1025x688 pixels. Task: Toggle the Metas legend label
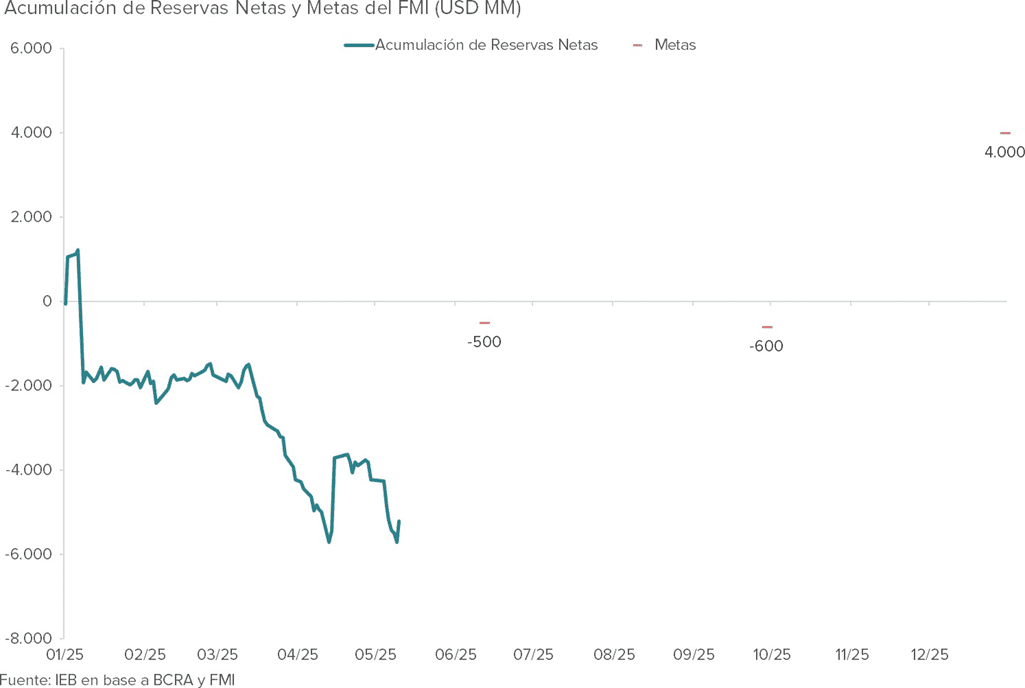(x=675, y=45)
